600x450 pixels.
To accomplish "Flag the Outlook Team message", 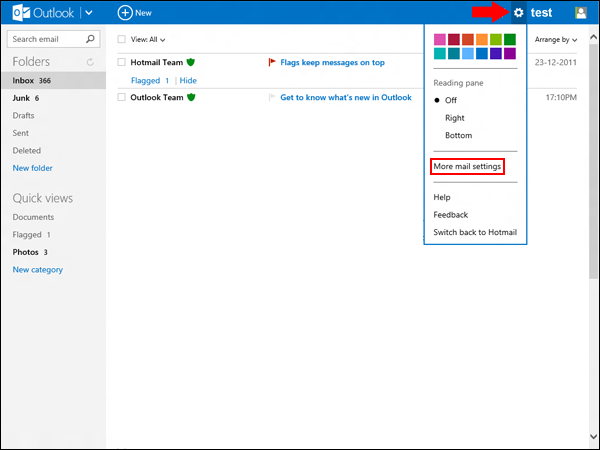I will point(272,97).
